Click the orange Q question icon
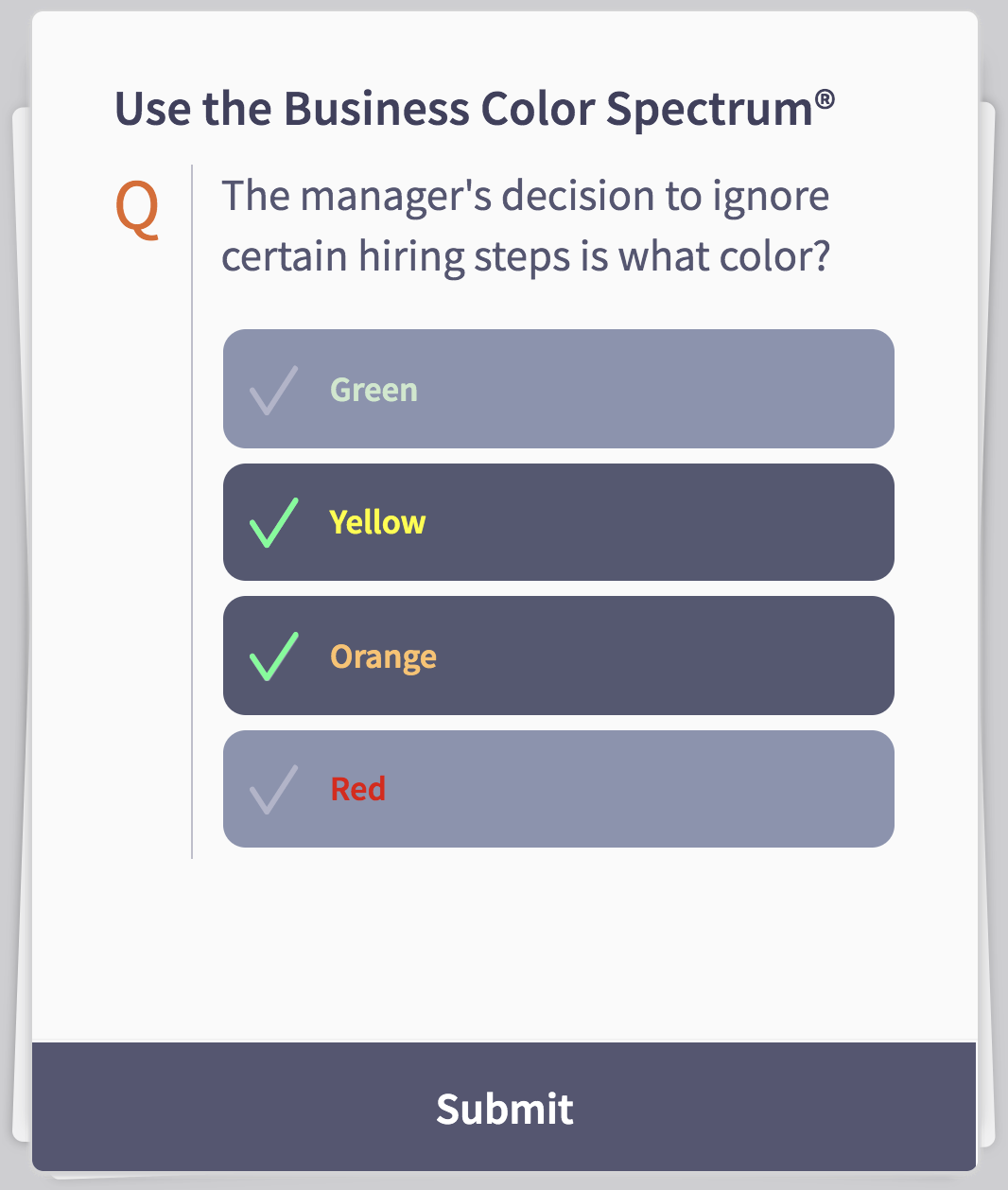This screenshot has width=1008, height=1190. tap(138, 212)
